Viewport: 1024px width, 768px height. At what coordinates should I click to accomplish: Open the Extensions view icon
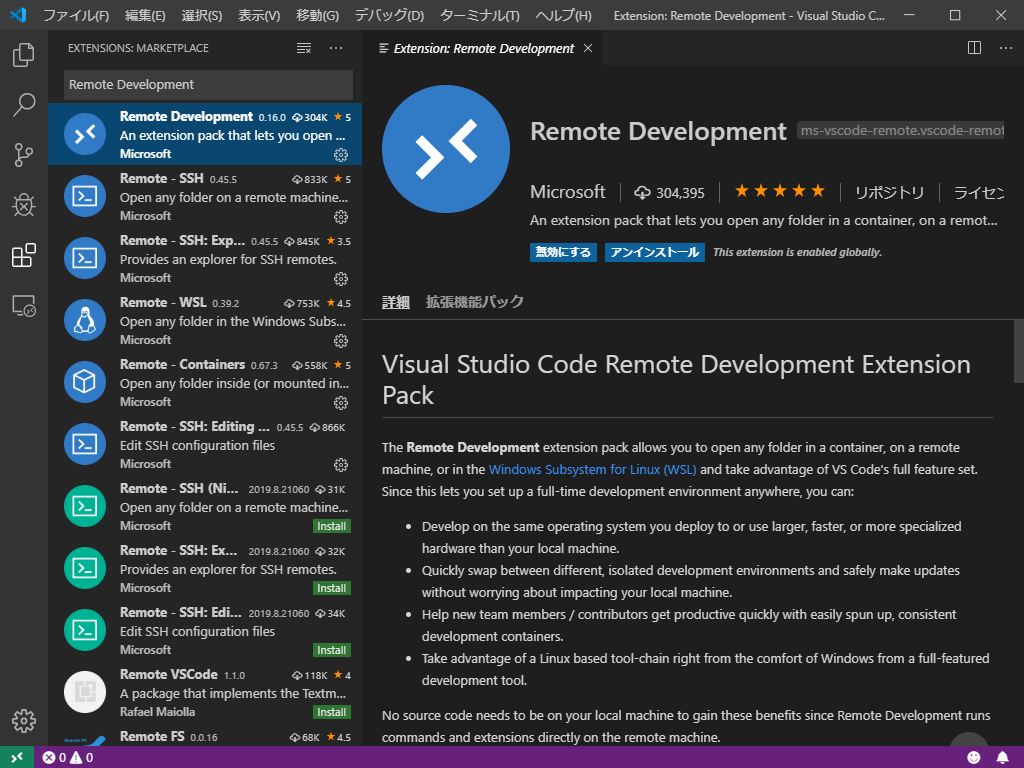[x=24, y=255]
